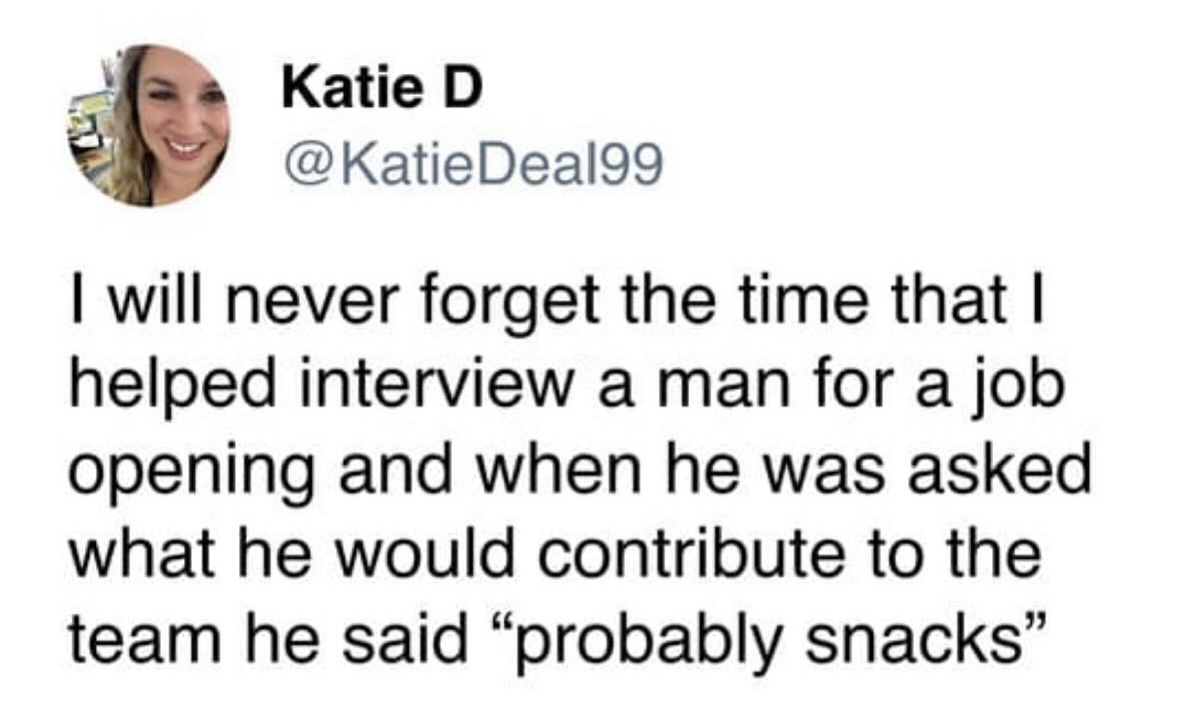Open the Katie D display name
The width and height of the screenshot is (1179, 716).
[382, 91]
